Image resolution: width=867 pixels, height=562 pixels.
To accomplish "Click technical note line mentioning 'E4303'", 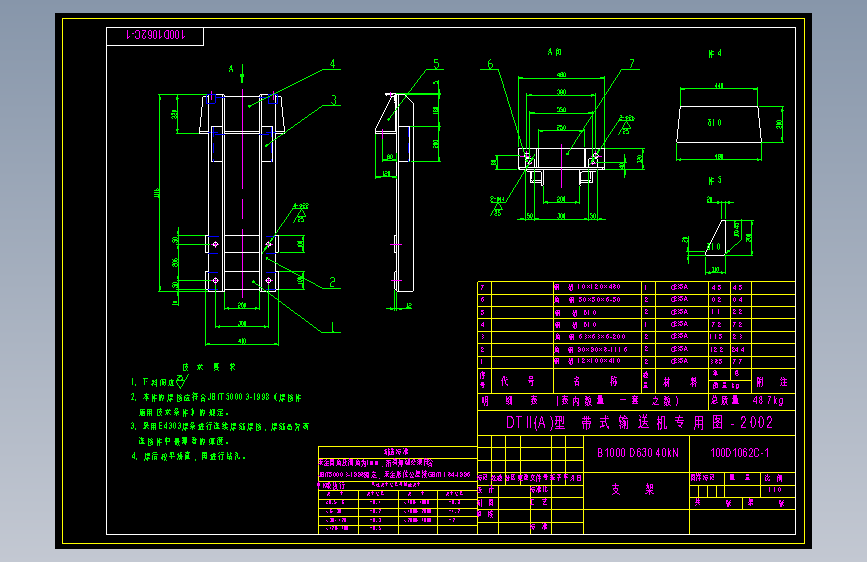I will pyautogui.click(x=220, y=426).
